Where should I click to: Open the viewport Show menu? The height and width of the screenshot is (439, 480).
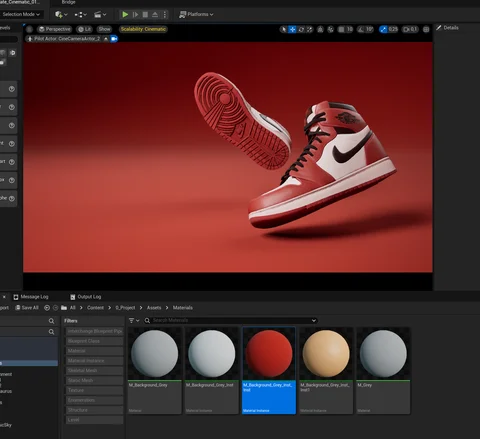(x=104, y=29)
